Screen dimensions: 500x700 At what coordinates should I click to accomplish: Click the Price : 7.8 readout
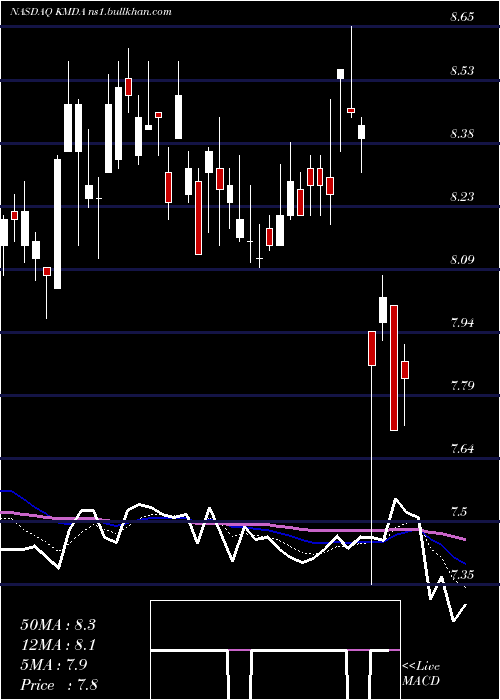click(x=59, y=685)
